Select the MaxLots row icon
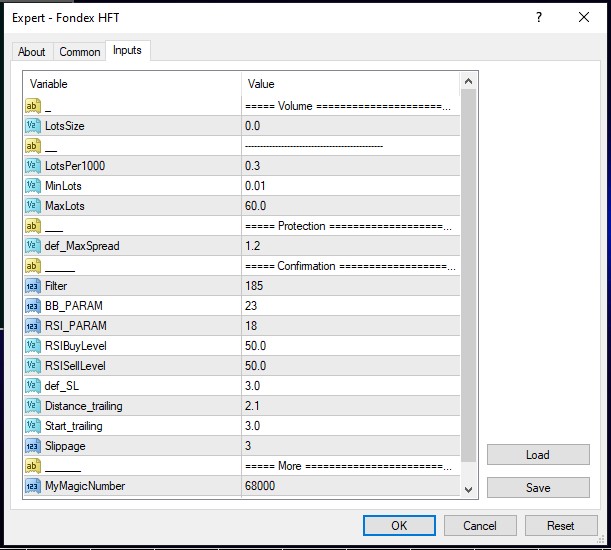611x550 pixels. [x=33, y=206]
